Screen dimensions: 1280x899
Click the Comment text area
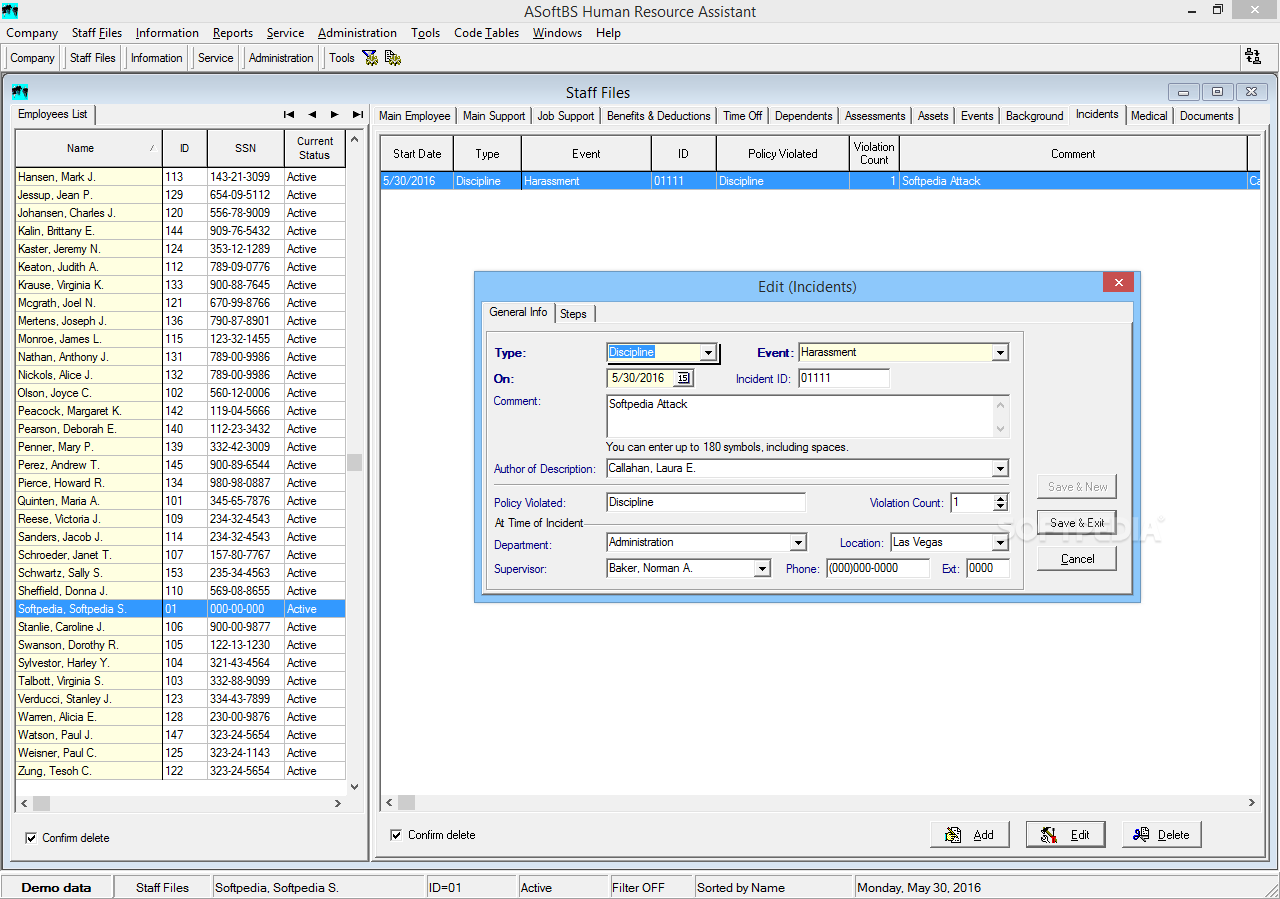(x=800, y=416)
